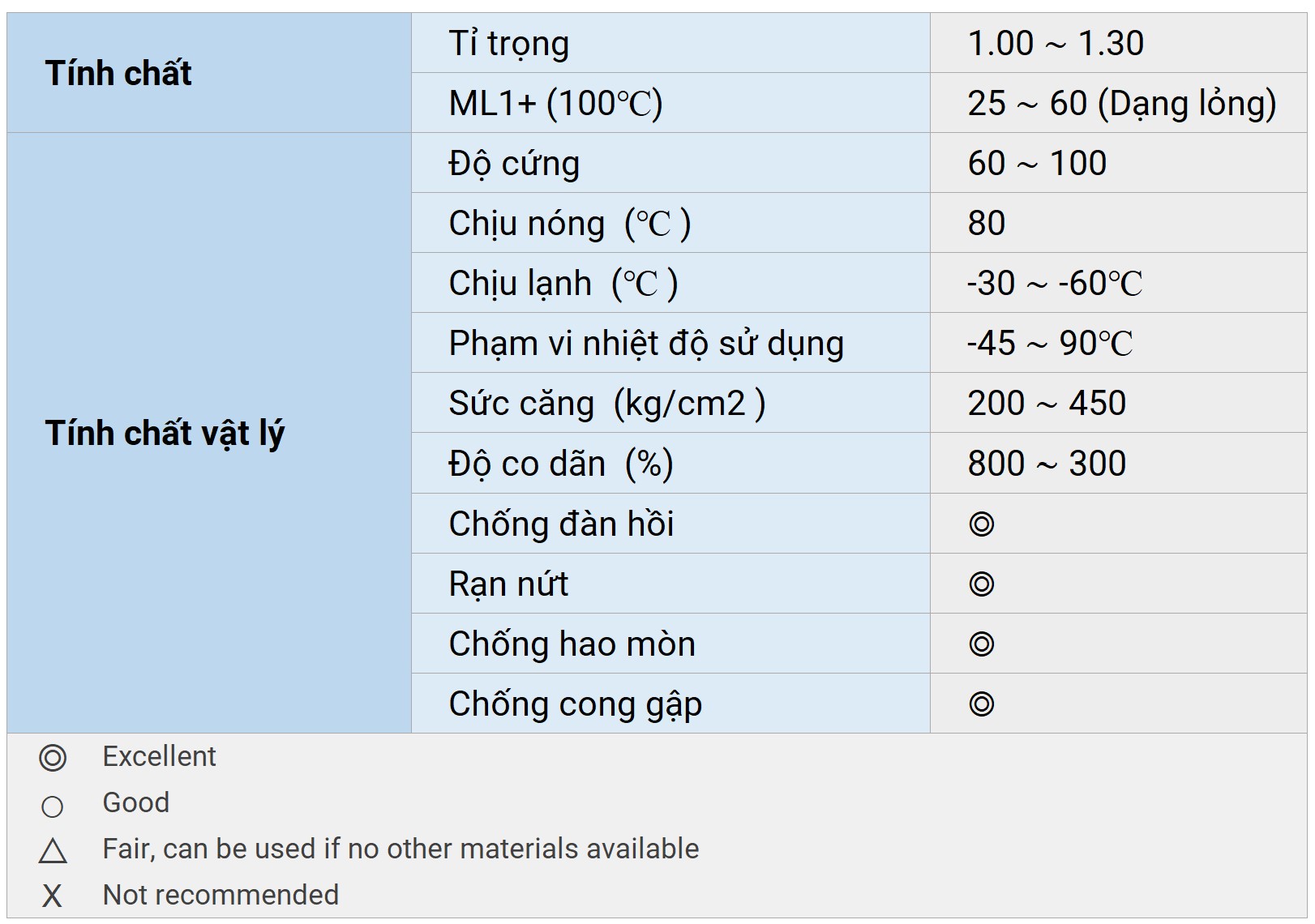
Task: Click the Độ cứng value 60 ~ 100
Action: (x=1037, y=164)
